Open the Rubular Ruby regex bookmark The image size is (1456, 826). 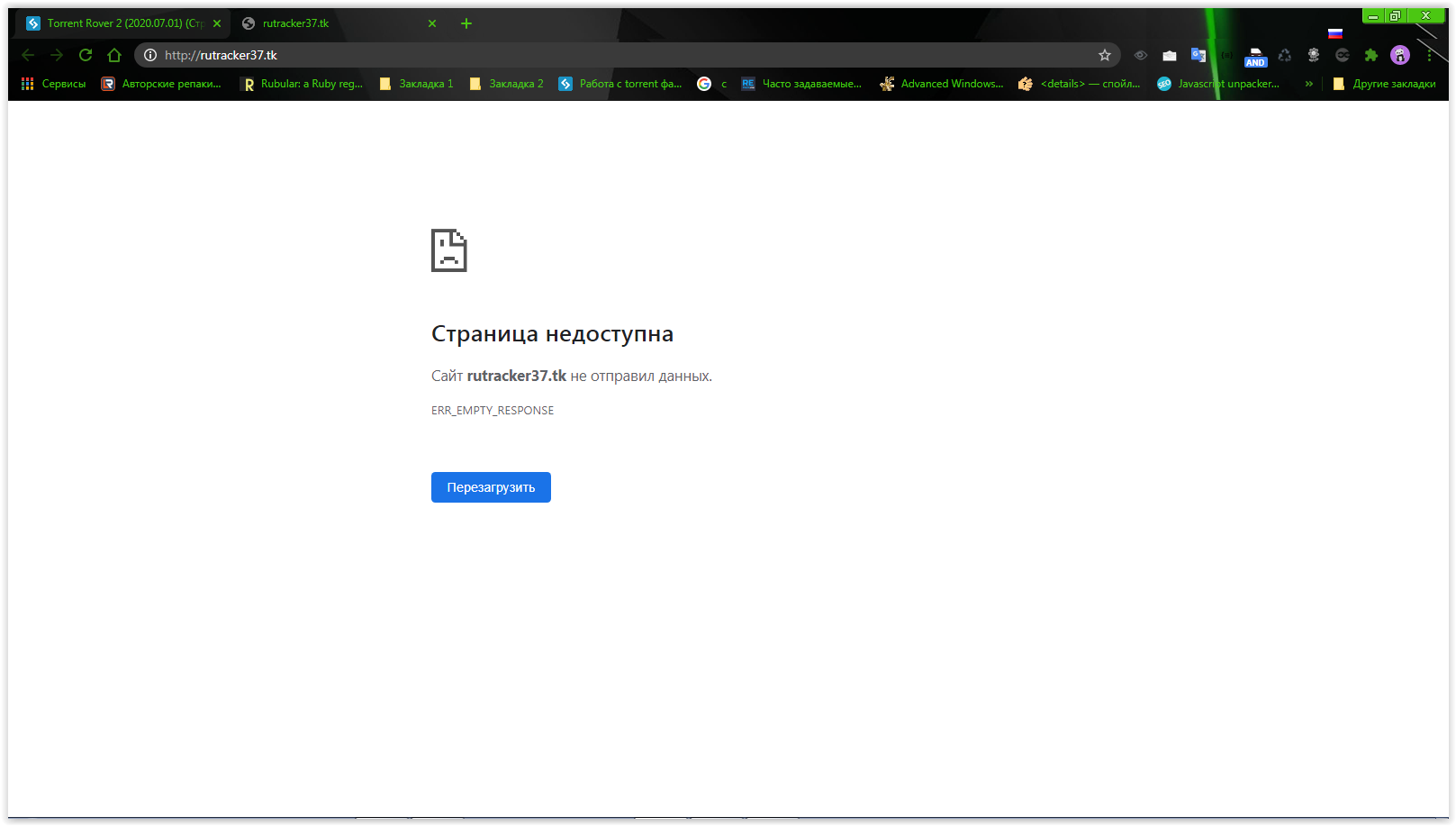tap(303, 84)
